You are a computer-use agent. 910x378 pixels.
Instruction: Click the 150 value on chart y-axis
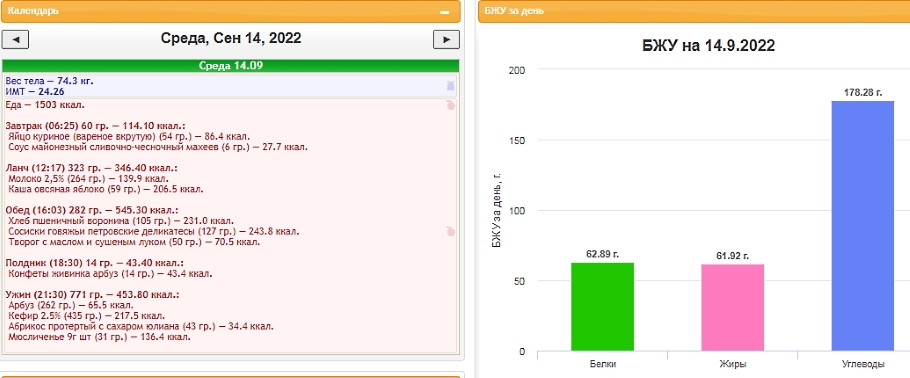[518, 141]
